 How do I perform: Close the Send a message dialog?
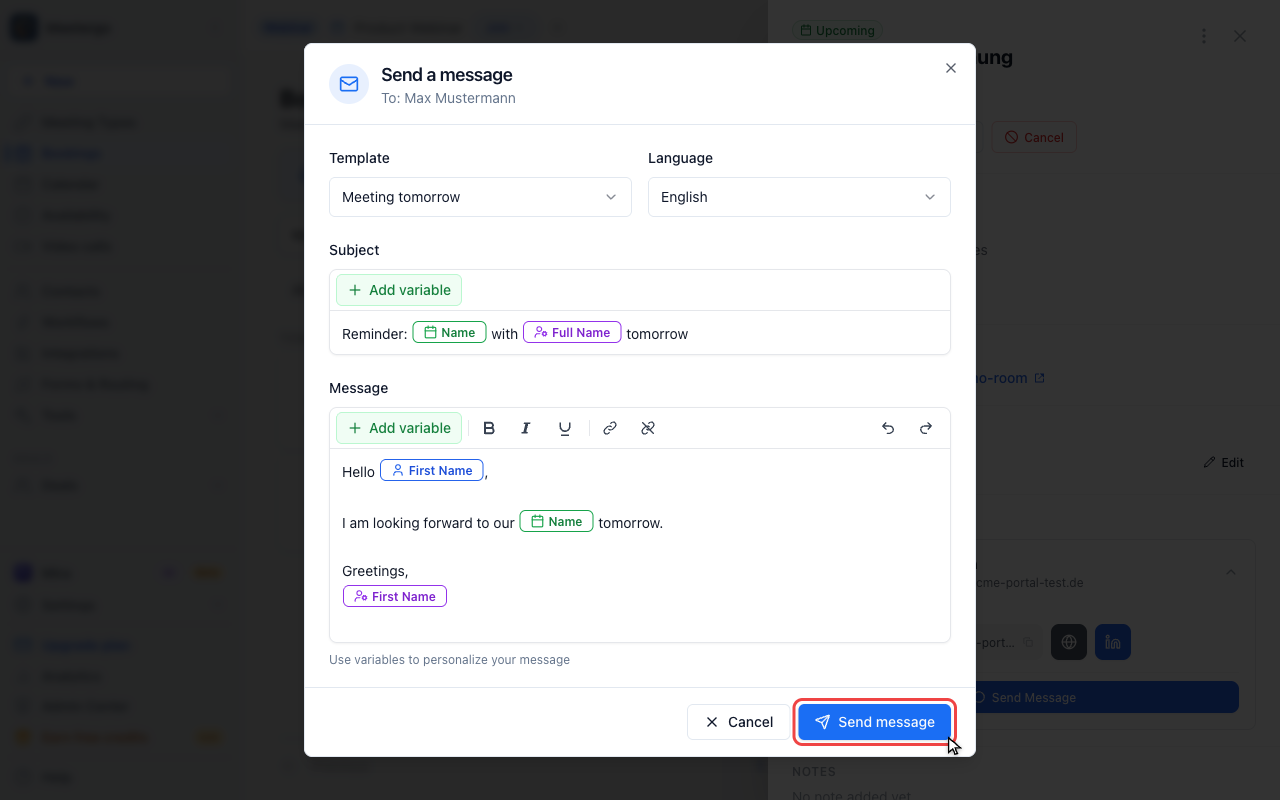tap(951, 68)
